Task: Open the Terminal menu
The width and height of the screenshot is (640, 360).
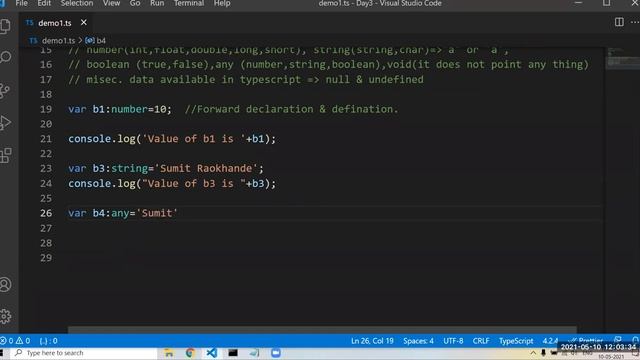Action: point(189,3)
